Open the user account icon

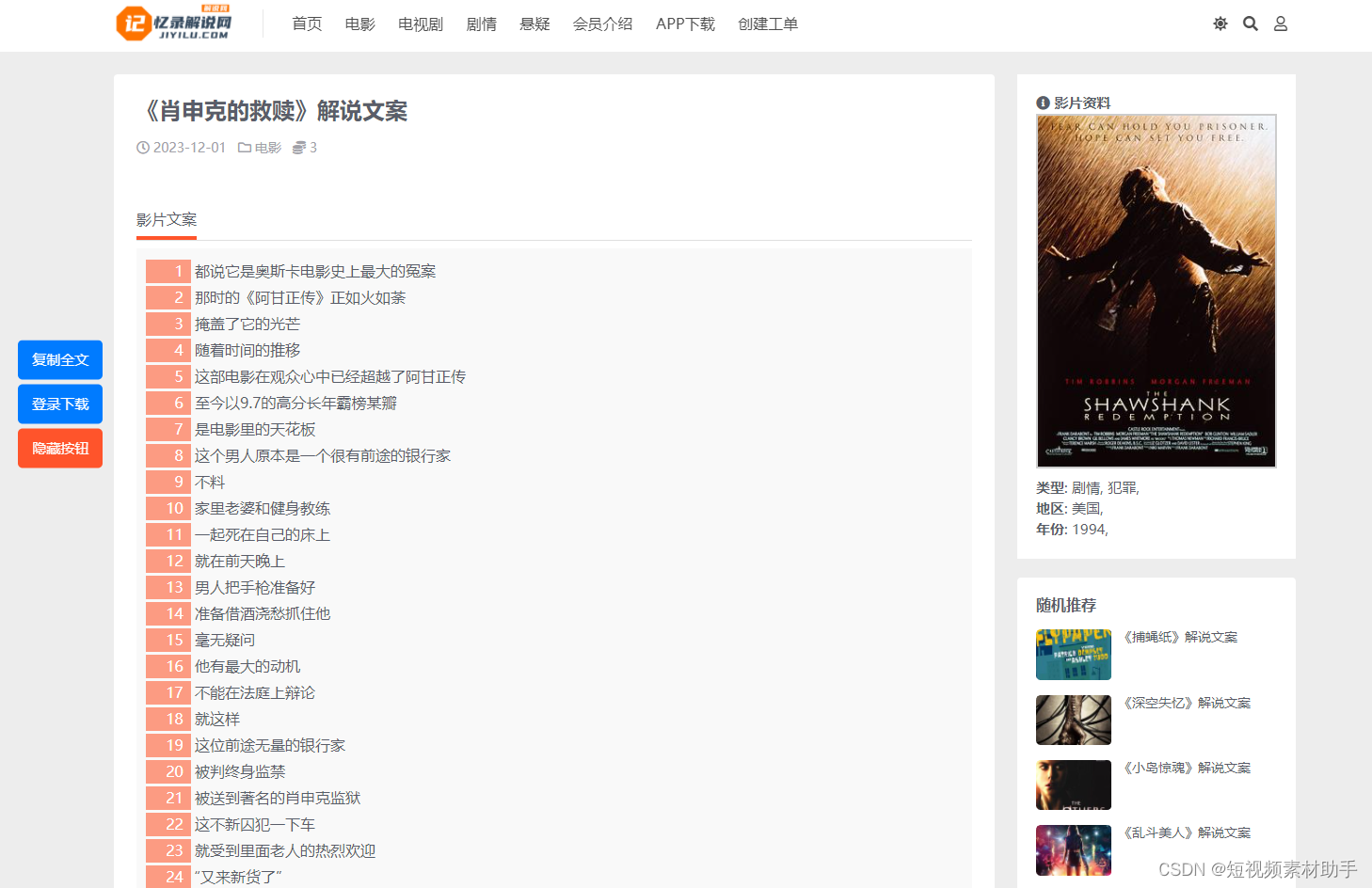tap(1281, 24)
